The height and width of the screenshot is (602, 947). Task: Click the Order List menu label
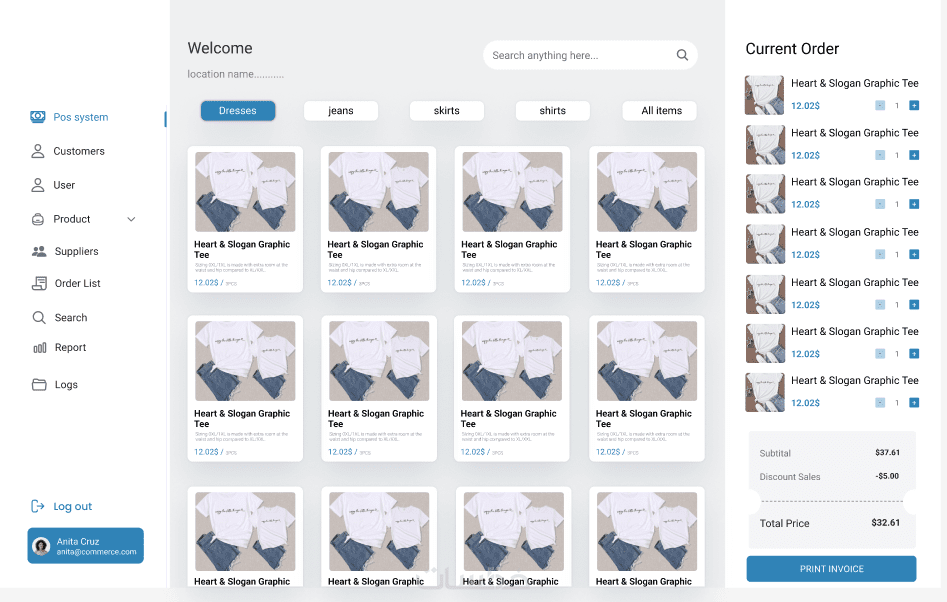(78, 283)
